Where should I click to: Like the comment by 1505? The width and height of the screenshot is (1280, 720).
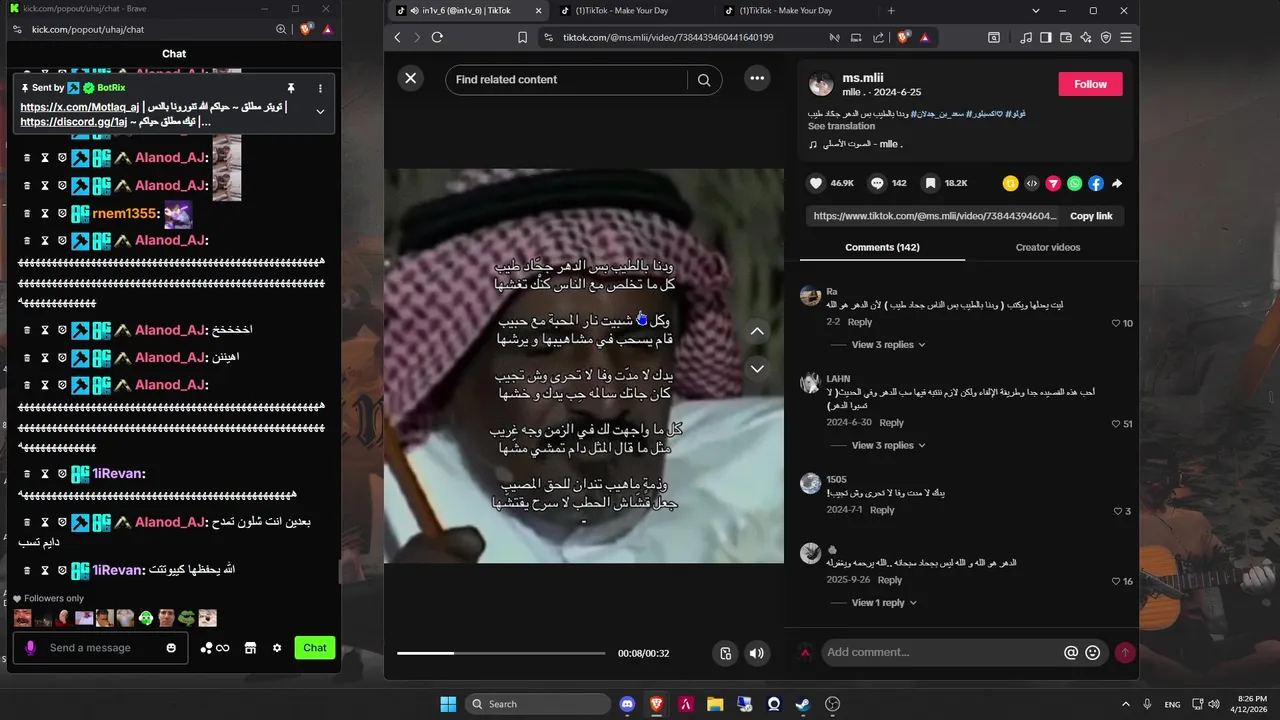tap(1118, 511)
